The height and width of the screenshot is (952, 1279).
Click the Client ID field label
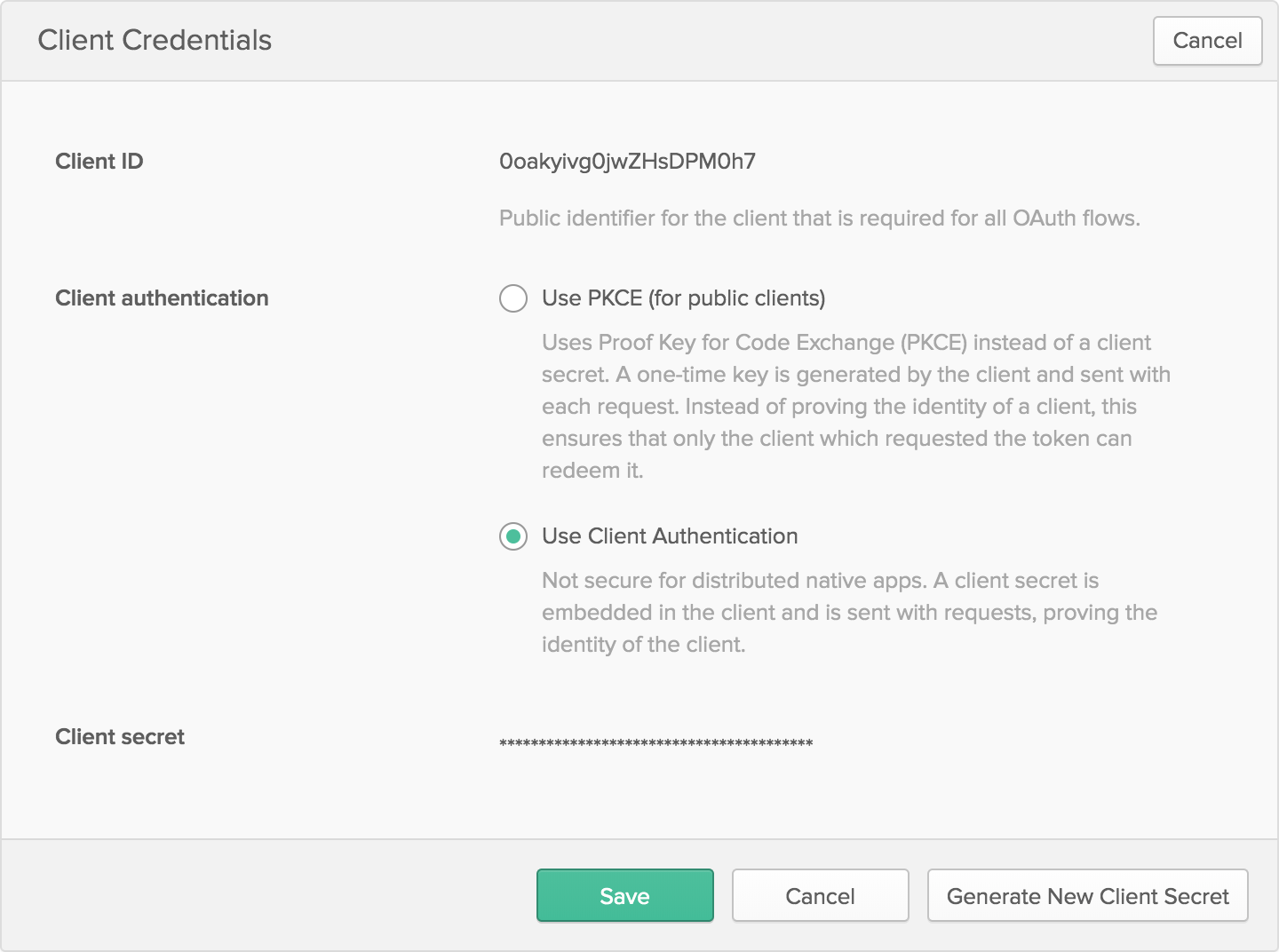[99, 162]
